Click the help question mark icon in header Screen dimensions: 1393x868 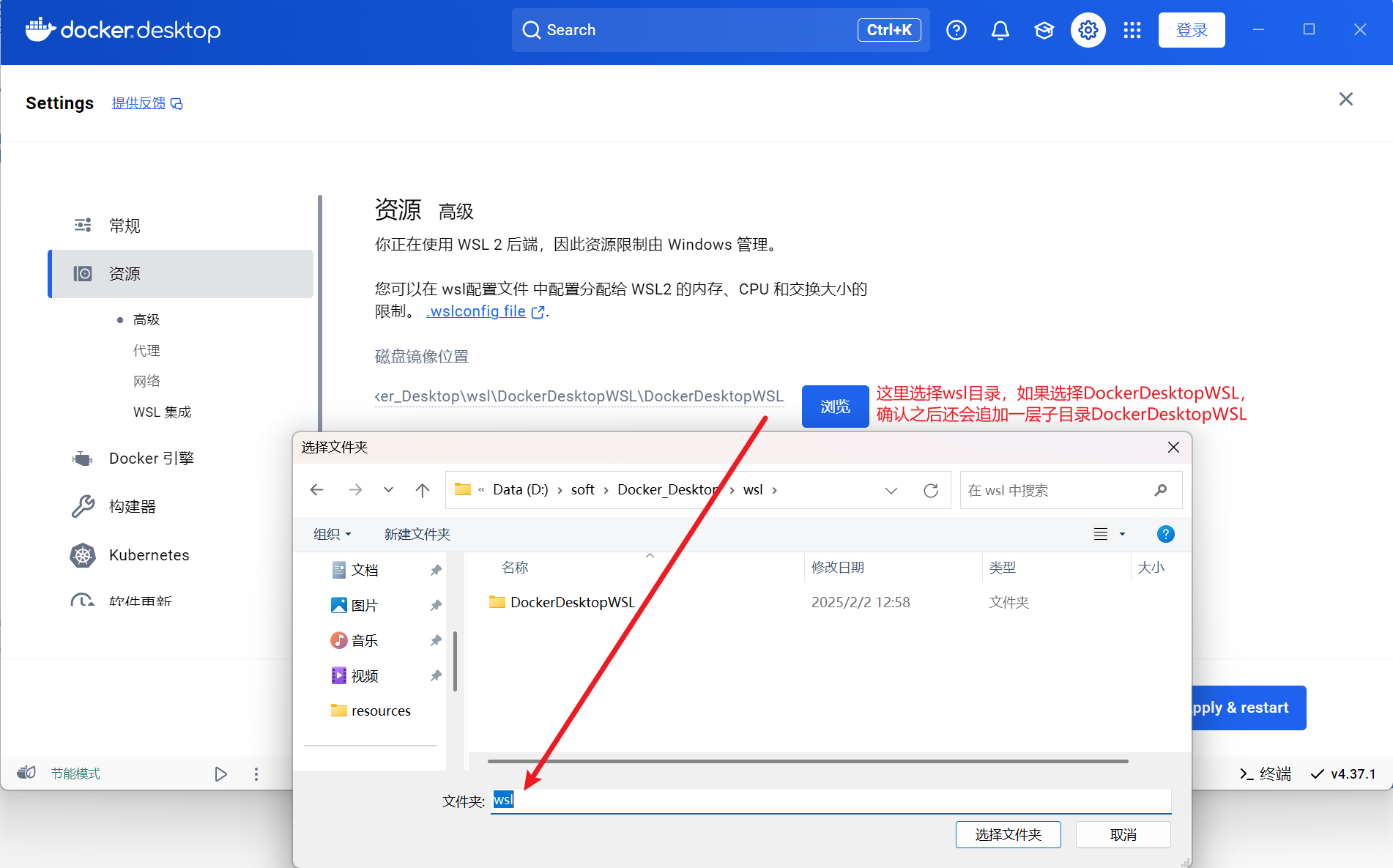coord(956,30)
